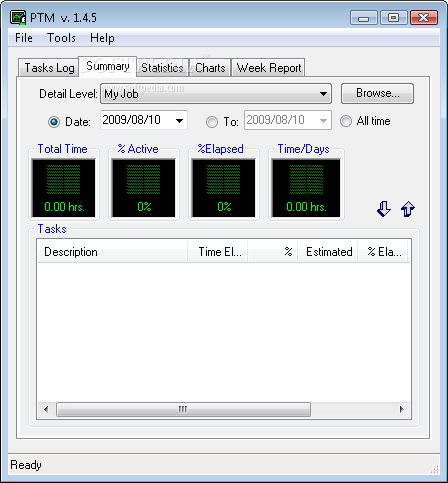This screenshot has width=448, height=483.
Task: Open the Tools menu
Action: 61,38
